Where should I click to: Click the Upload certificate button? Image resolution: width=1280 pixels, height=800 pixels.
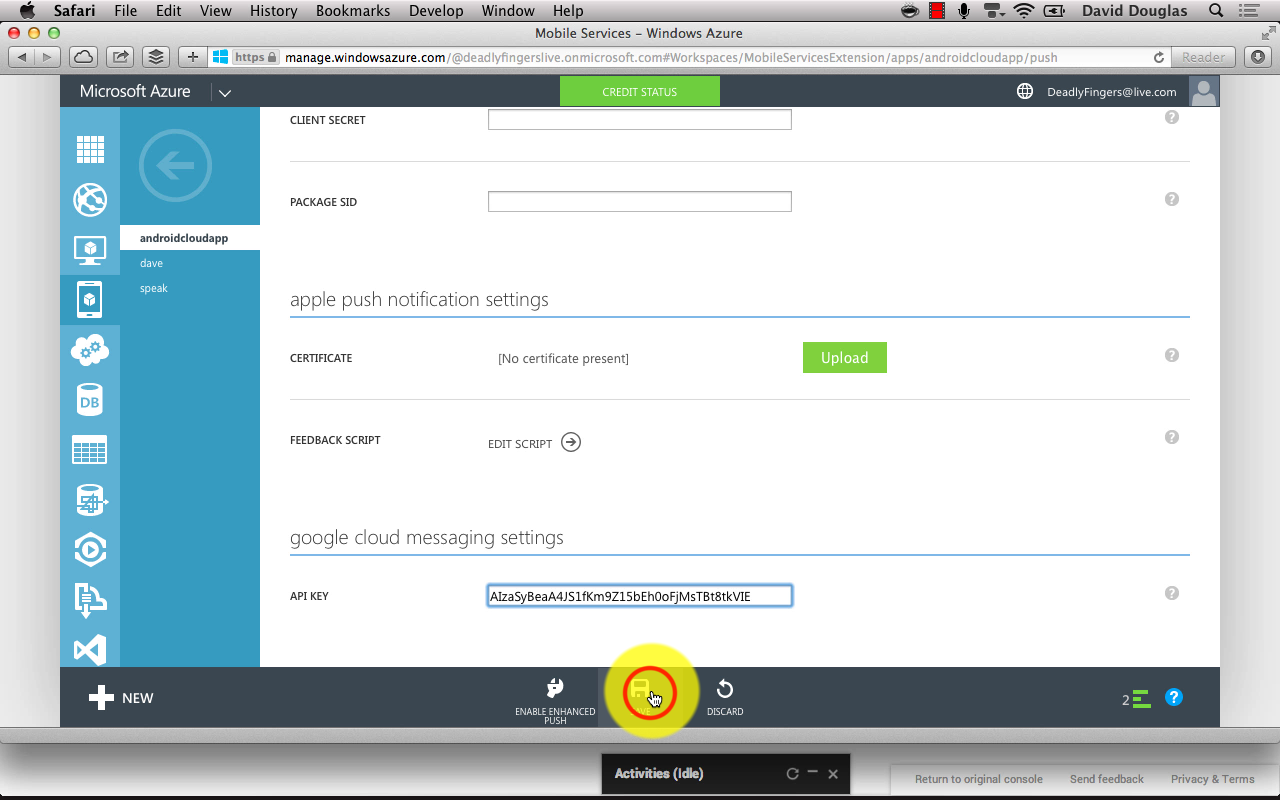click(x=845, y=358)
